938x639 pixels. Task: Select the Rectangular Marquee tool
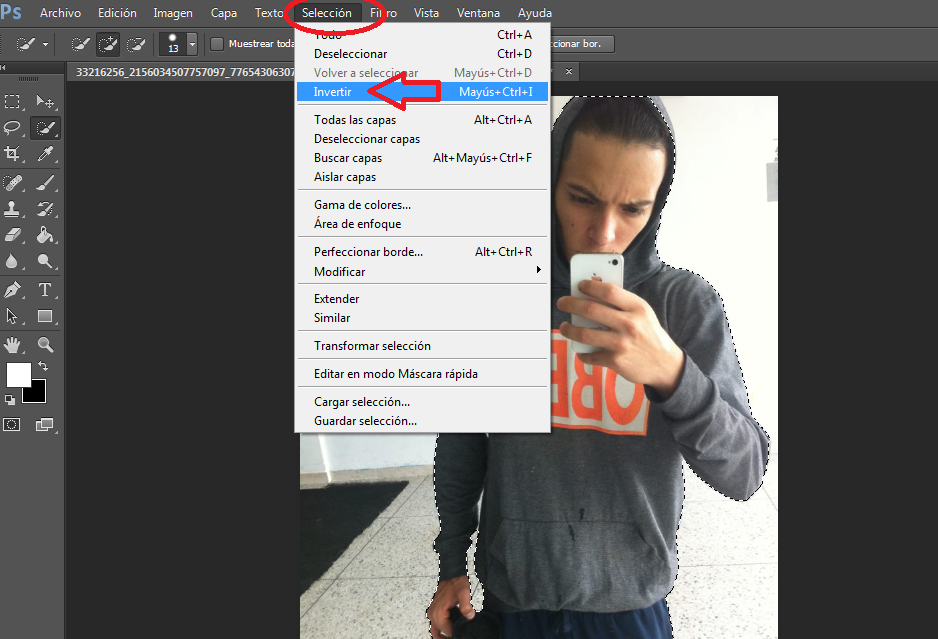tap(12, 102)
